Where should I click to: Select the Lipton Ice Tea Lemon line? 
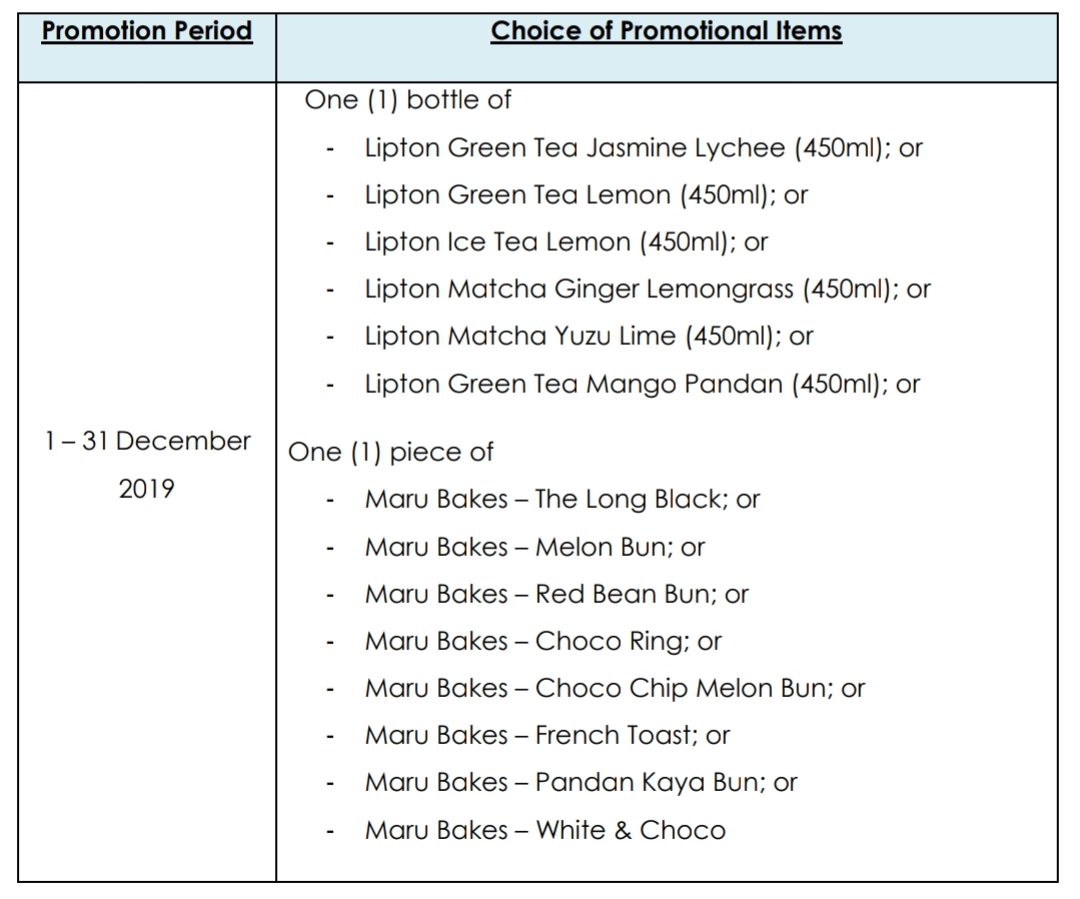tap(565, 242)
